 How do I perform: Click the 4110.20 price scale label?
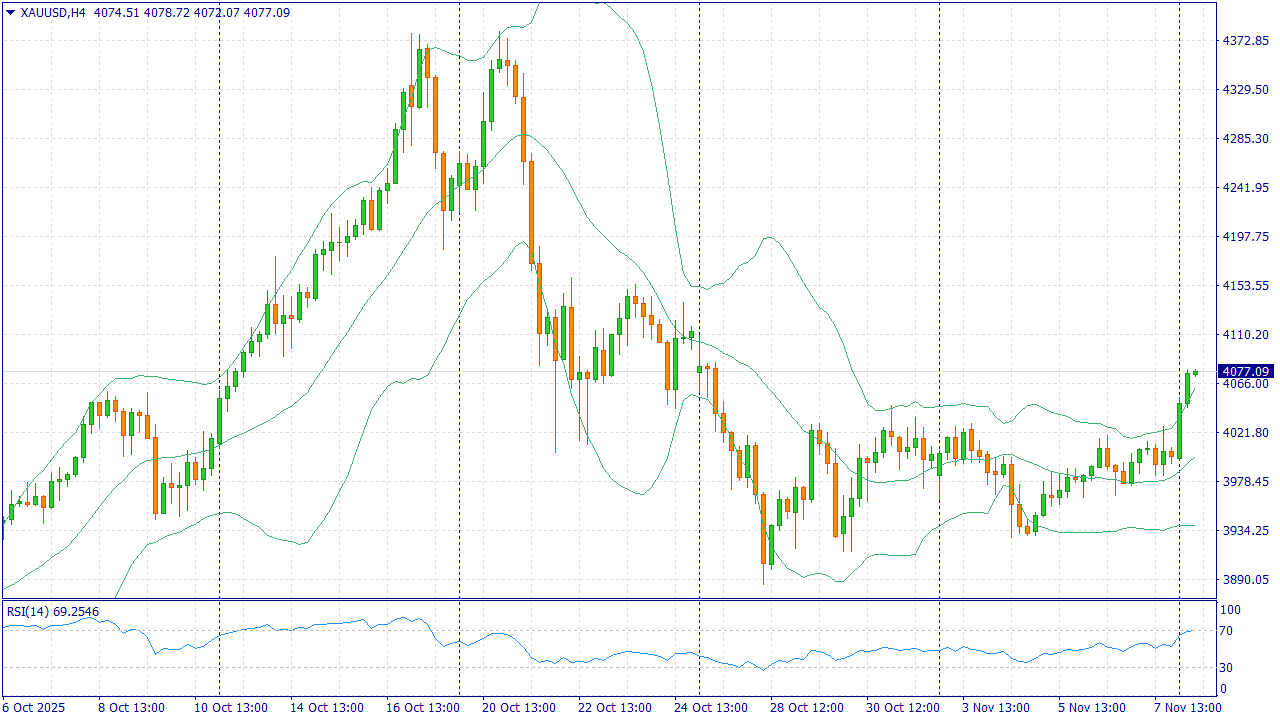pyautogui.click(x=1245, y=335)
